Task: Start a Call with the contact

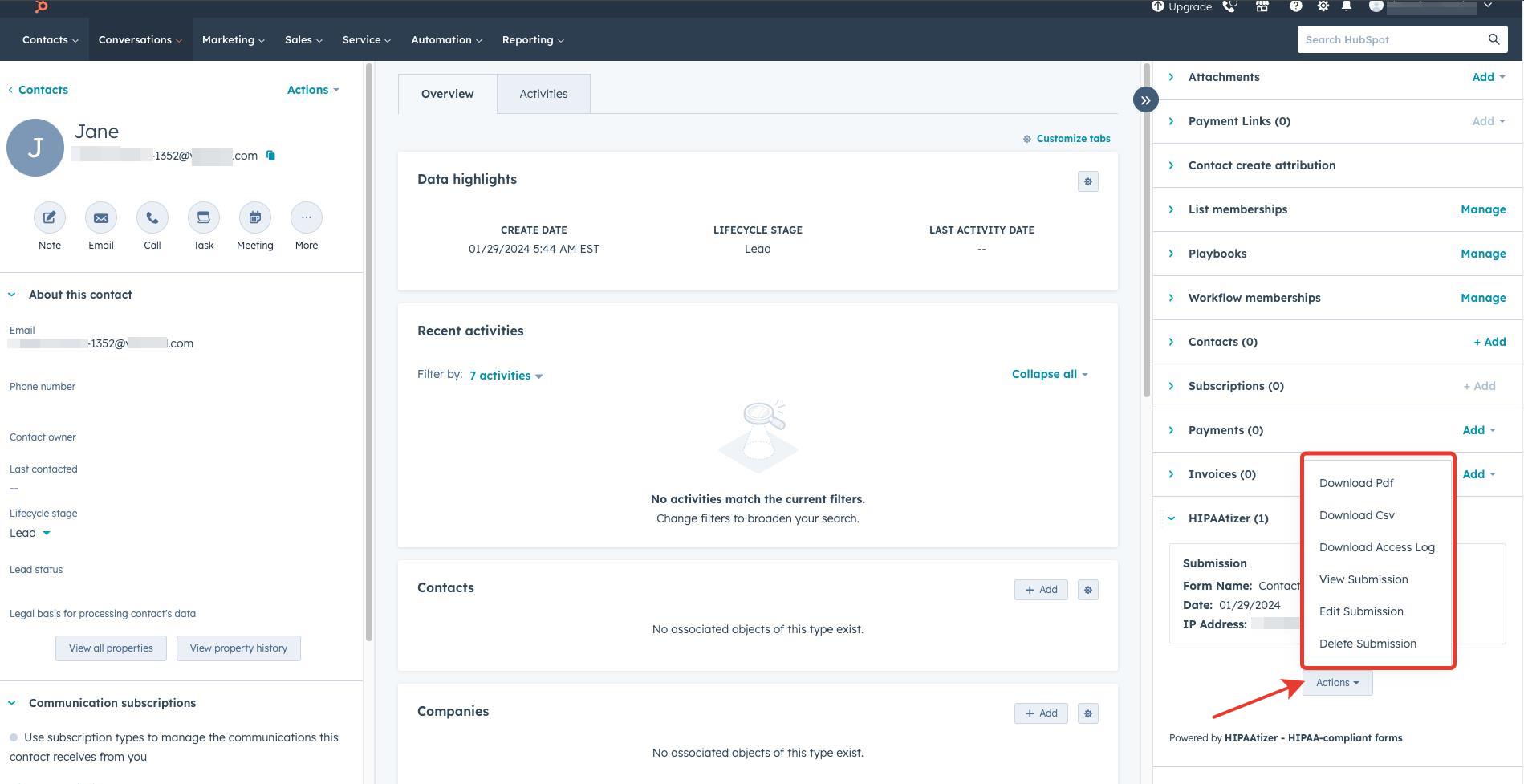Action: (x=152, y=217)
